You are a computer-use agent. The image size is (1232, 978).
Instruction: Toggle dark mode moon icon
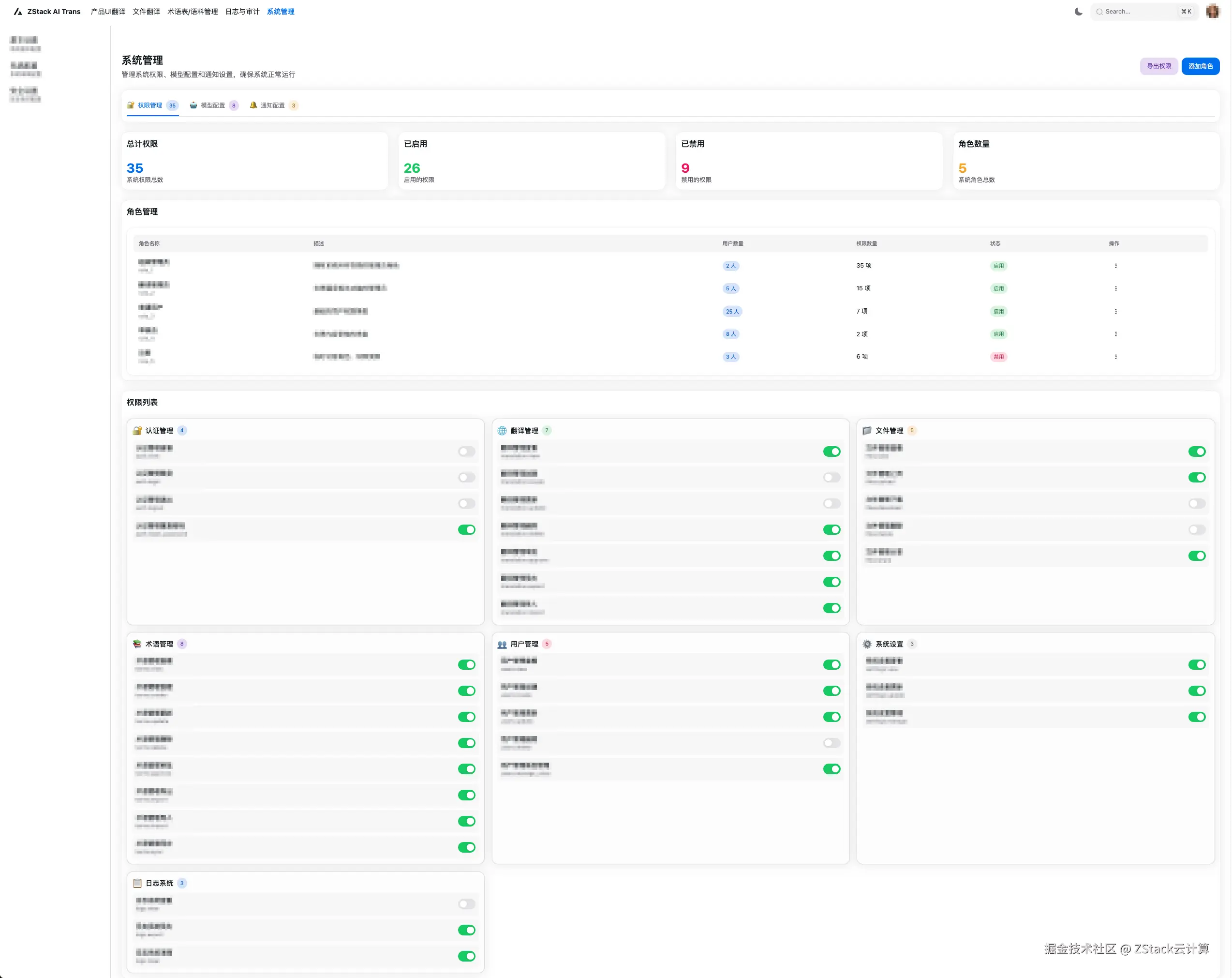[1078, 12]
